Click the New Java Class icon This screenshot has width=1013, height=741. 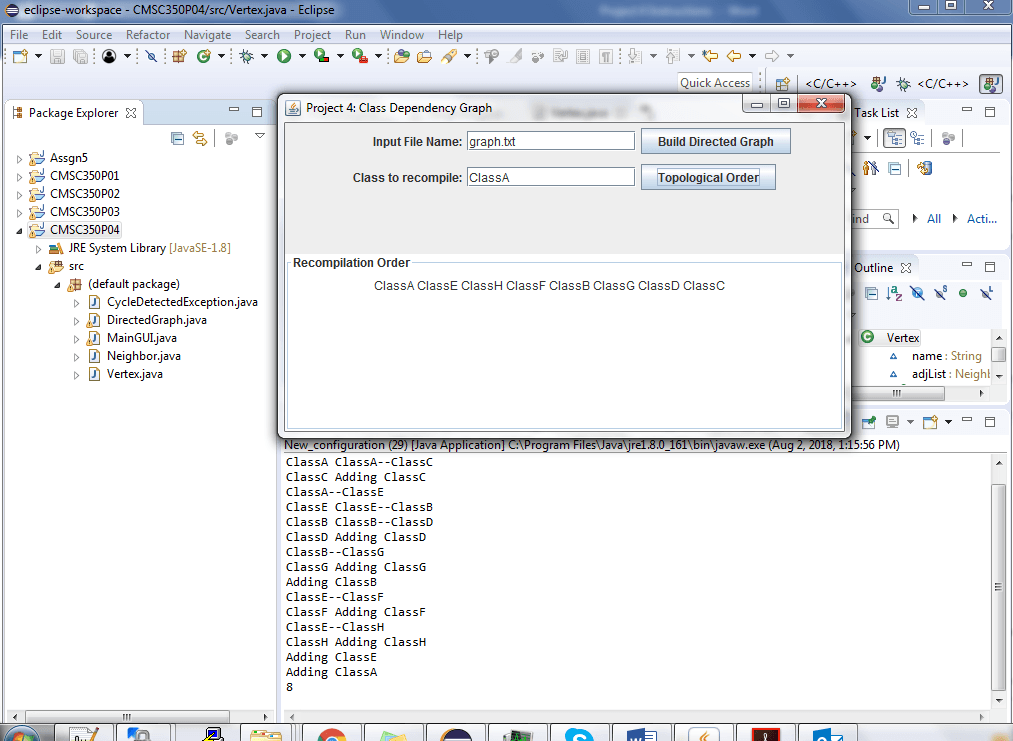tap(204, 56)
